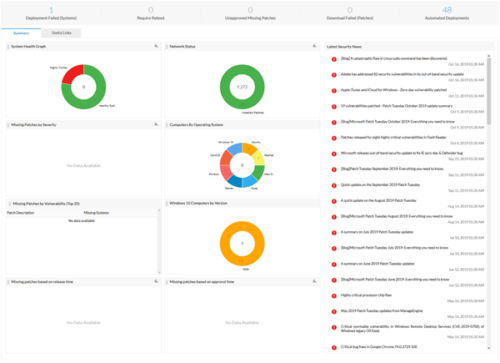Screen dimensions: 500x363
Task: Click the Patch Description column header
Action: [x=20, y=213]
